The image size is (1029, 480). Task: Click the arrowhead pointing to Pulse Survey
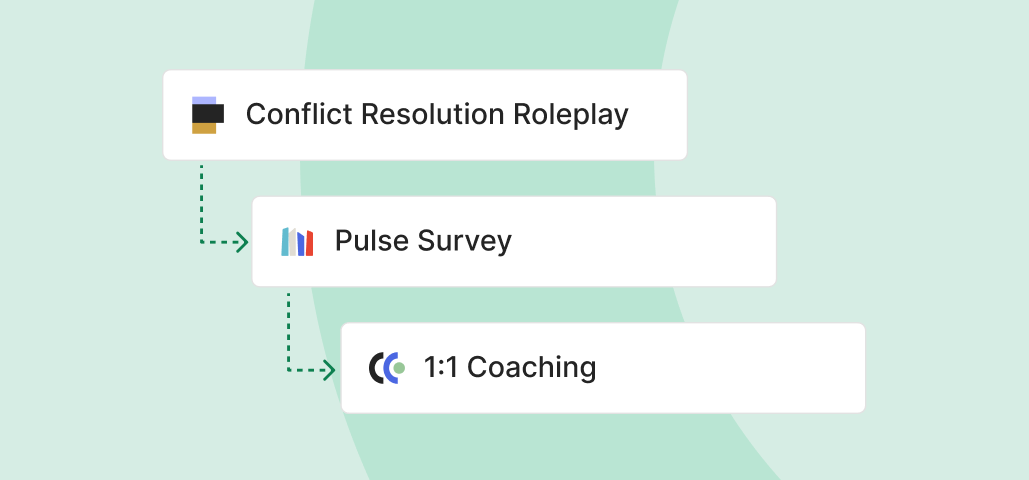click(242, 242)
